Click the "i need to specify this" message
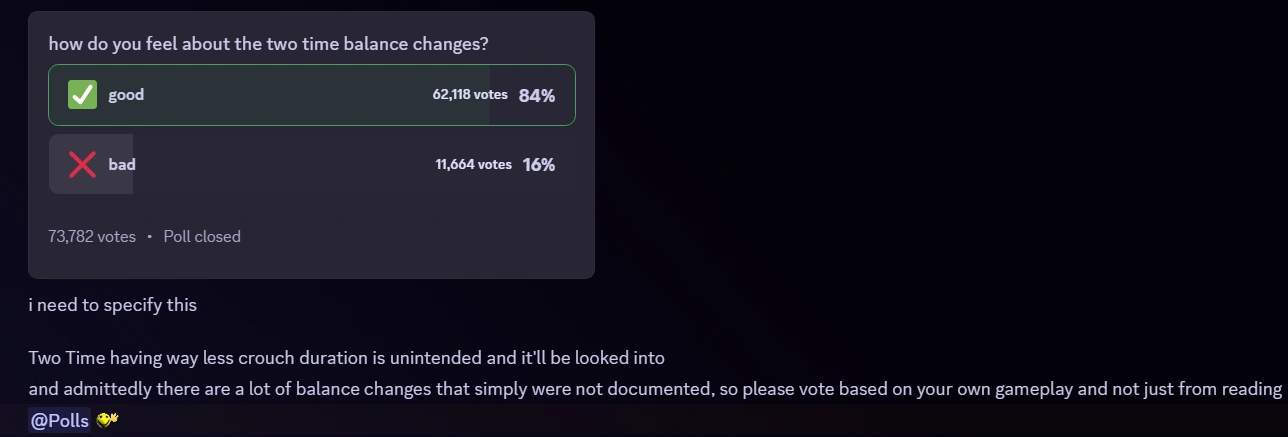This screenshot has height=437, width=1288. [x=113, y=305]
